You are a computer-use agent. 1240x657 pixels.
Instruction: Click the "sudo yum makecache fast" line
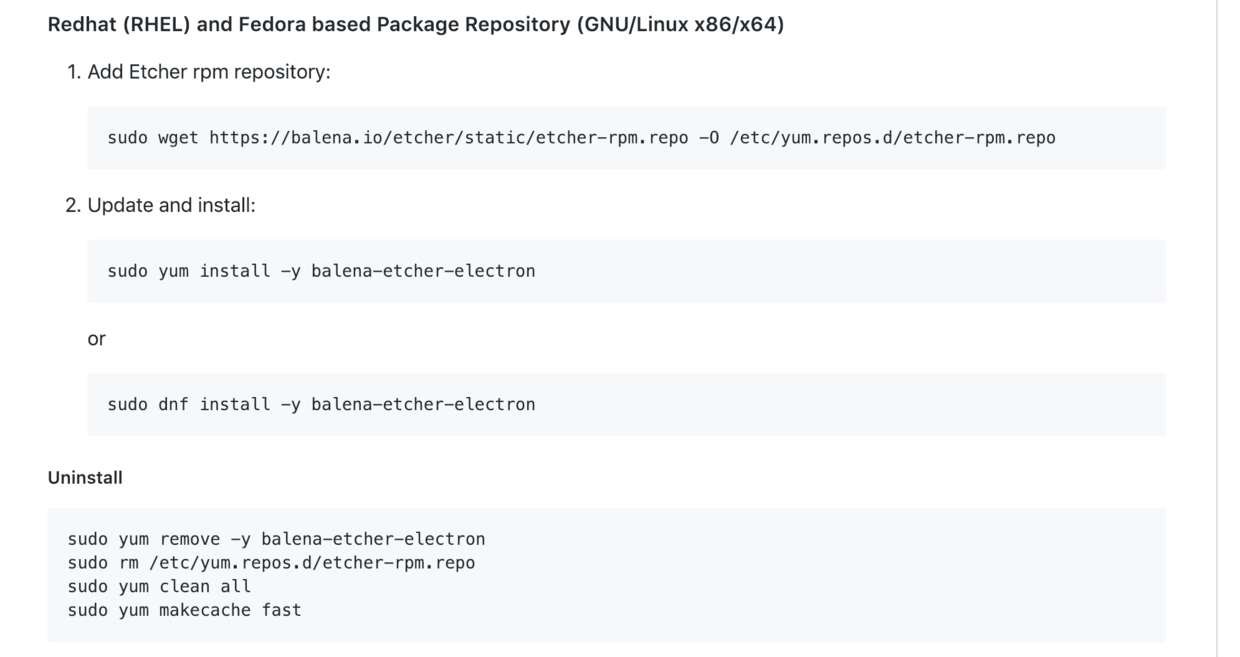pyautogui.click(x=184, y=610)
